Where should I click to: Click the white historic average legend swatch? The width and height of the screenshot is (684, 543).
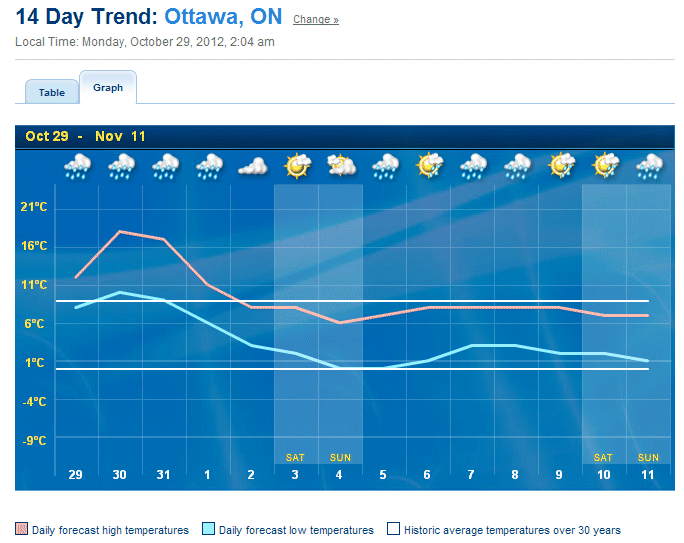point(394,529)
